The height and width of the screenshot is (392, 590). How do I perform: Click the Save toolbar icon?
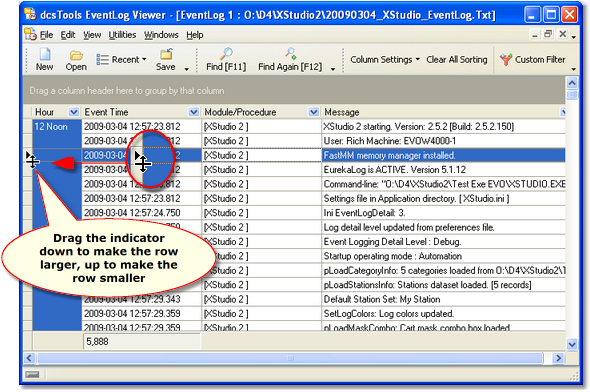point(166,54)
